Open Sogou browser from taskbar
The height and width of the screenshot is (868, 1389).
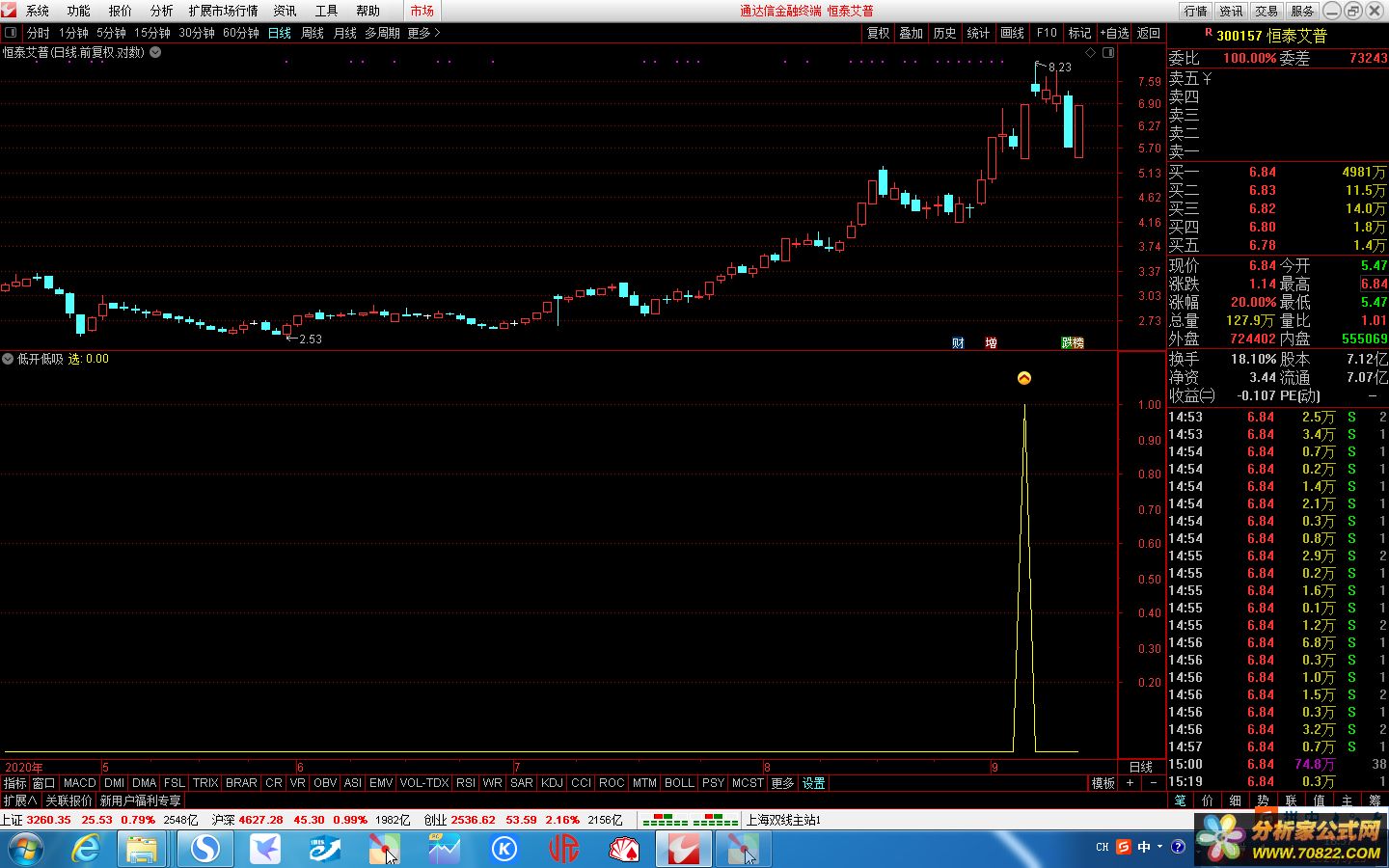click(x=204, y=849)
